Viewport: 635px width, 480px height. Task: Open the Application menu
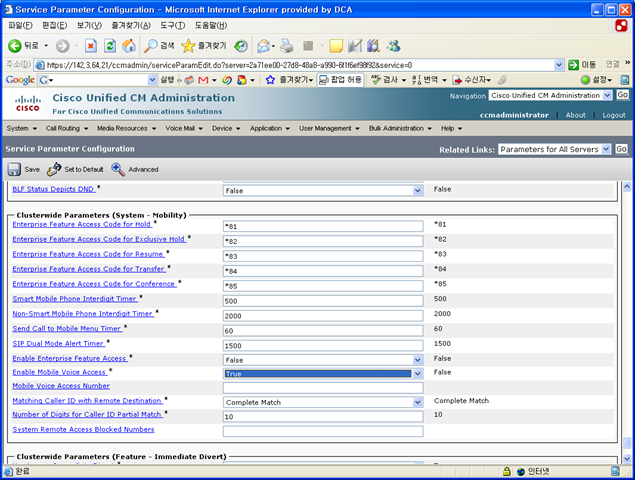(270, 128)
